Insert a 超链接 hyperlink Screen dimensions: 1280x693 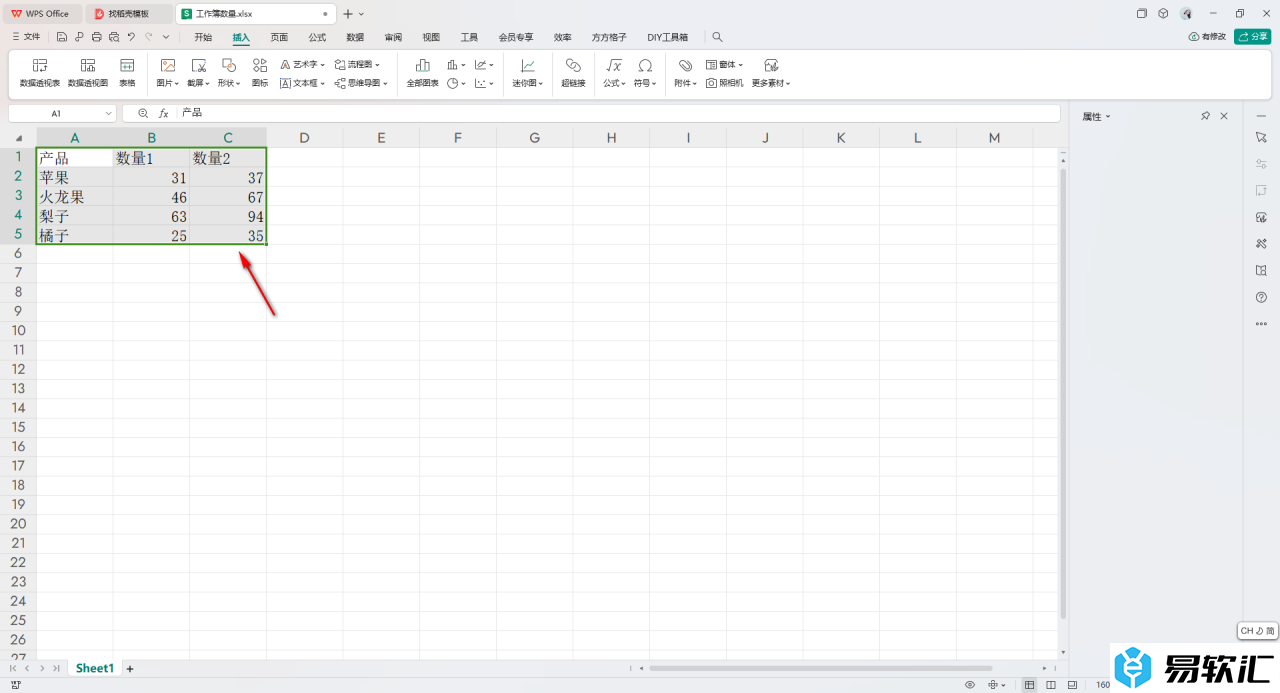click(x=573, y=72)
